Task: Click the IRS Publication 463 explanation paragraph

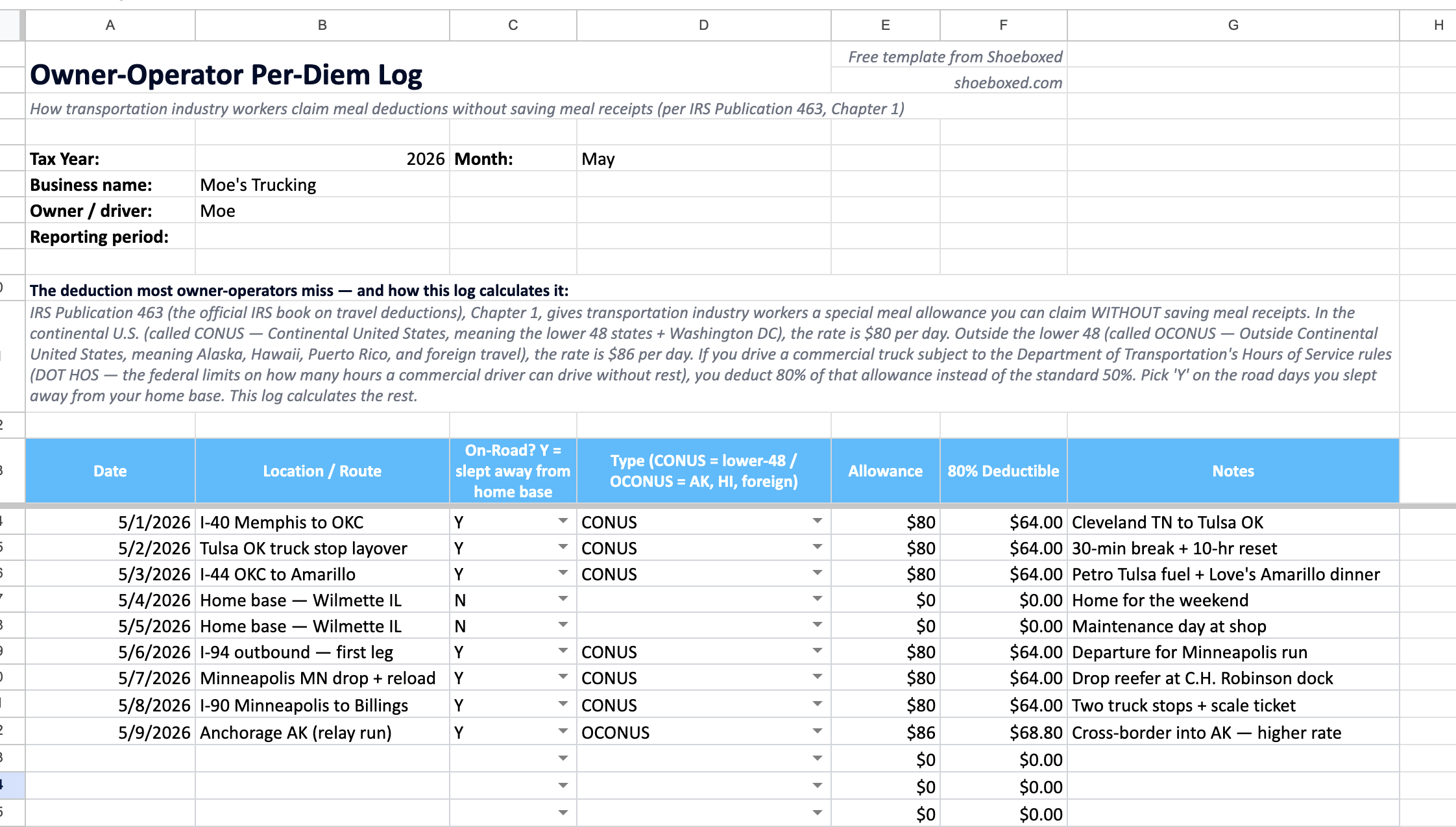Action: (x=710, y=354)
